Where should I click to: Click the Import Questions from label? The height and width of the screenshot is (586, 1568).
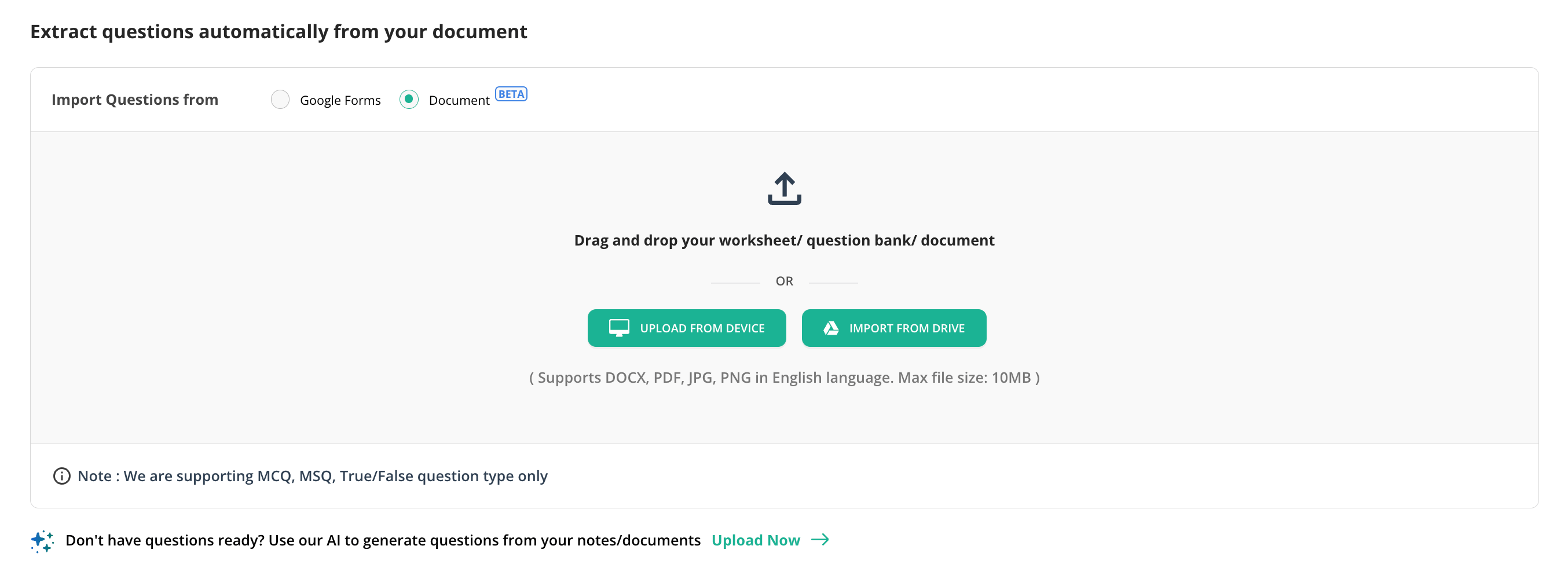click(x=134, y=99)
